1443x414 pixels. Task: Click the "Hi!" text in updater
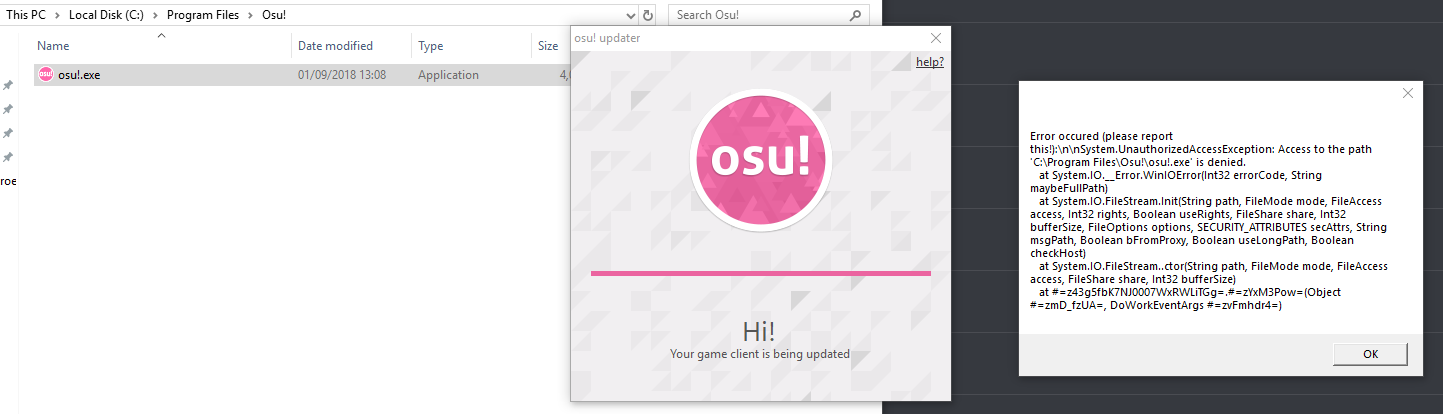759,332
